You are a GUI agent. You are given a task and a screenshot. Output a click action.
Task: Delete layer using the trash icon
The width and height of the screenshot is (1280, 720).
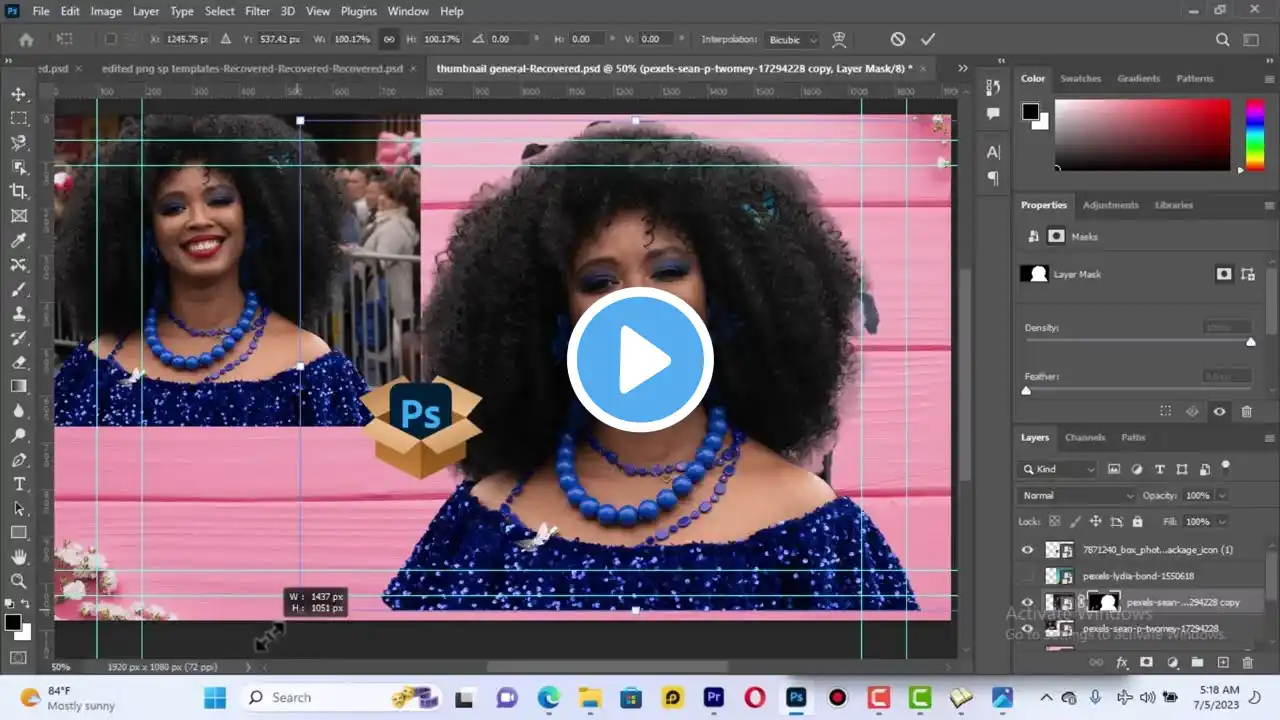point(1247,662)
